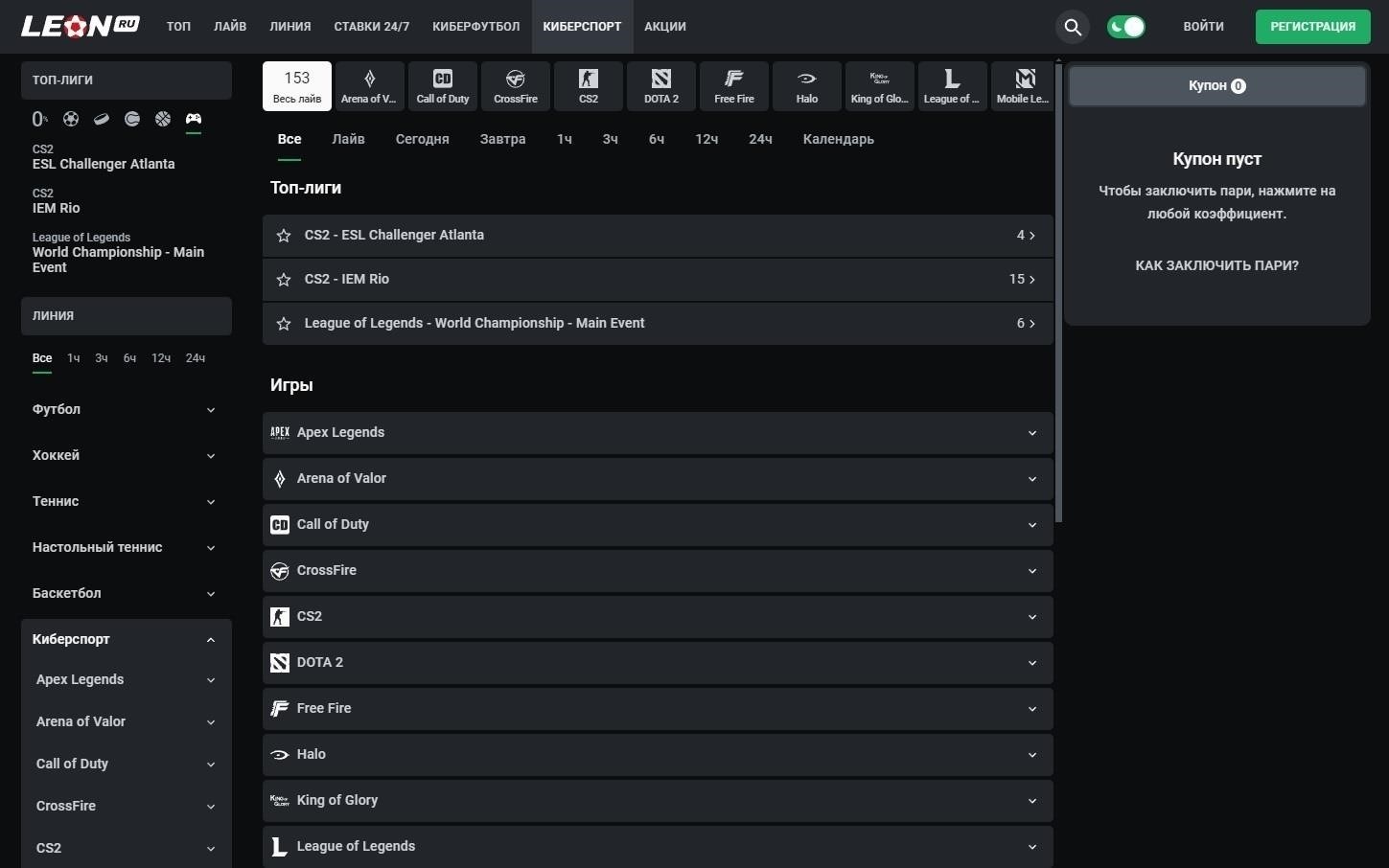
Task: Select the King of Glory game tile
Action: tap(880, 86)
